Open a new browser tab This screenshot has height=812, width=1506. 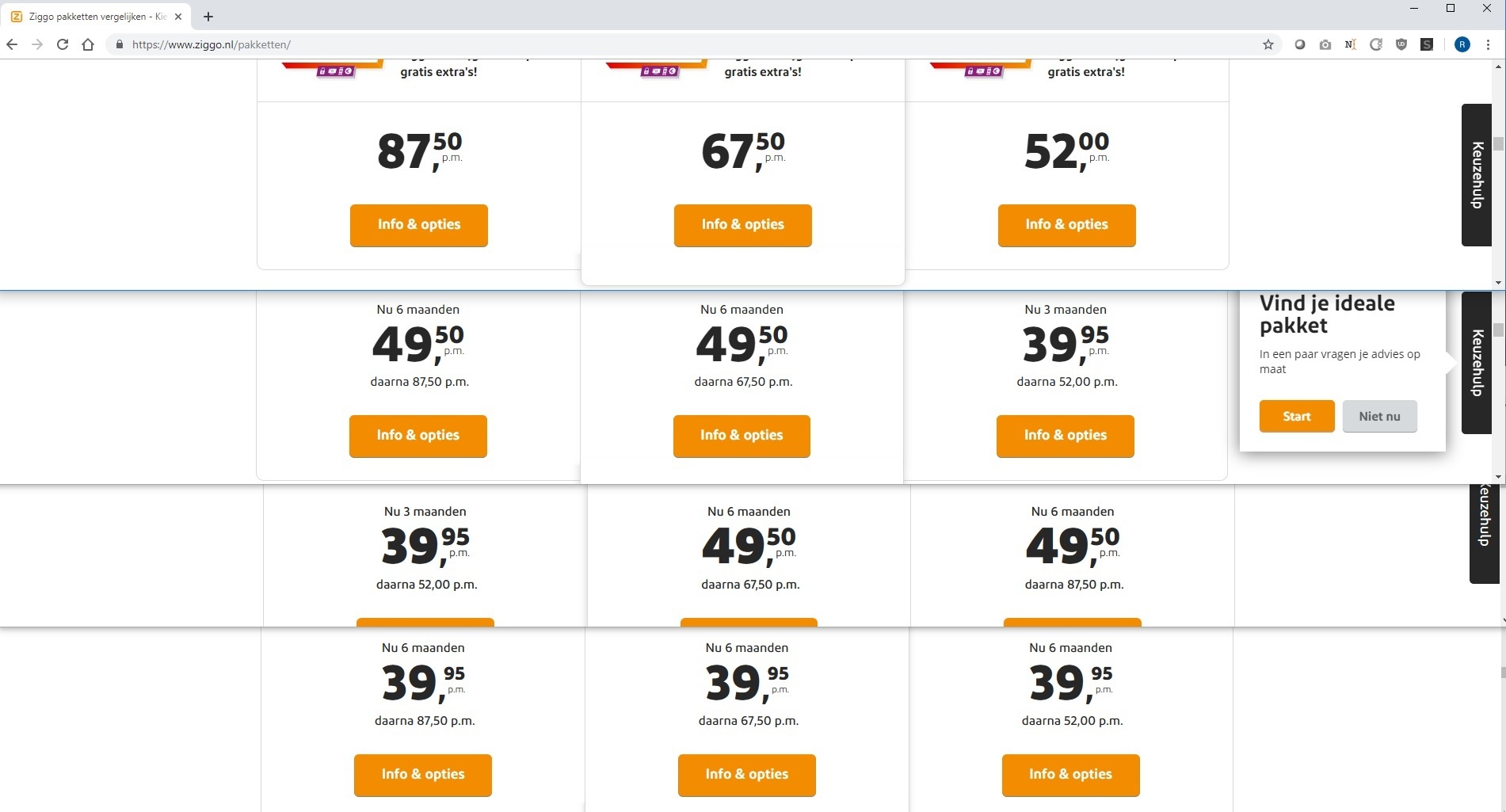tap(208, 17)
